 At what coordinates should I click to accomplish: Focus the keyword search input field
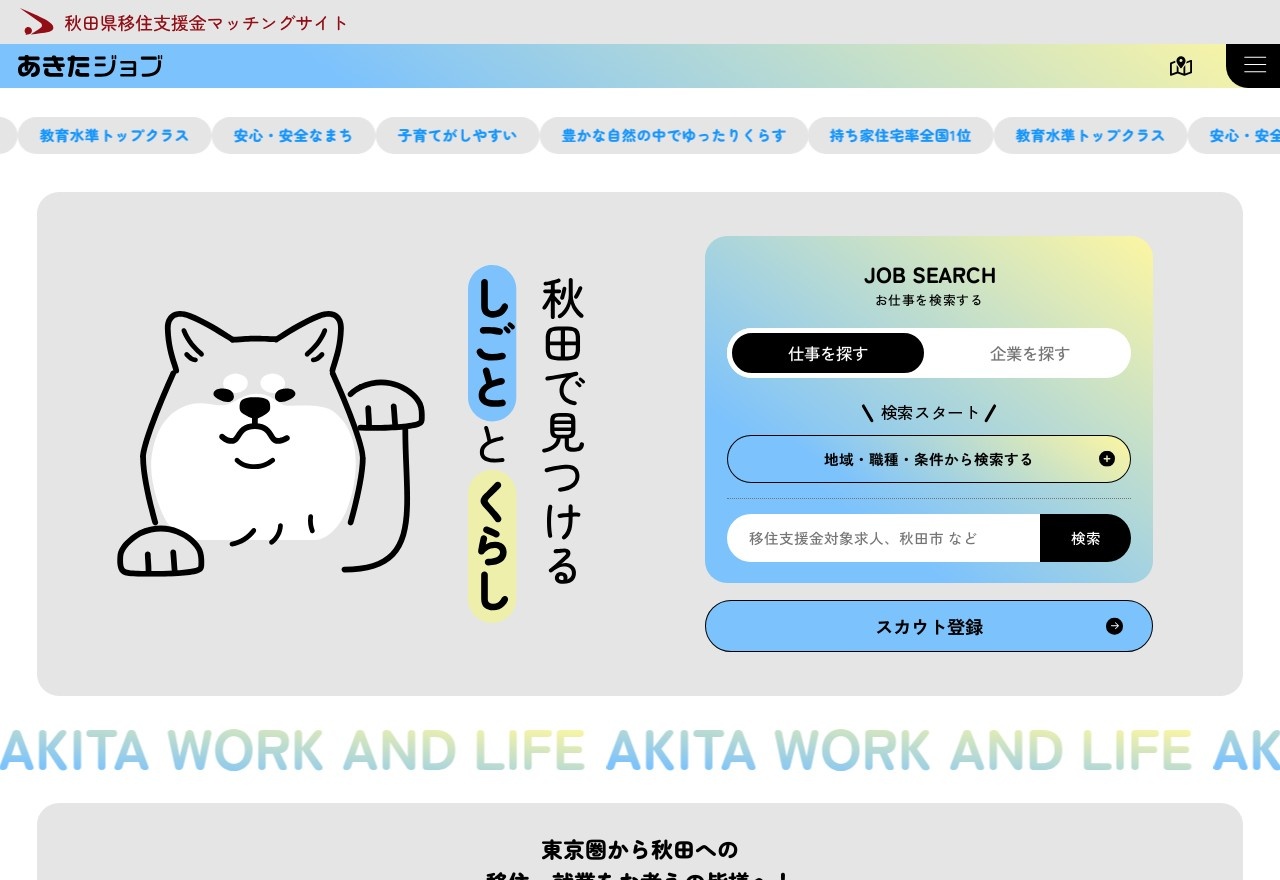point(883,538)
